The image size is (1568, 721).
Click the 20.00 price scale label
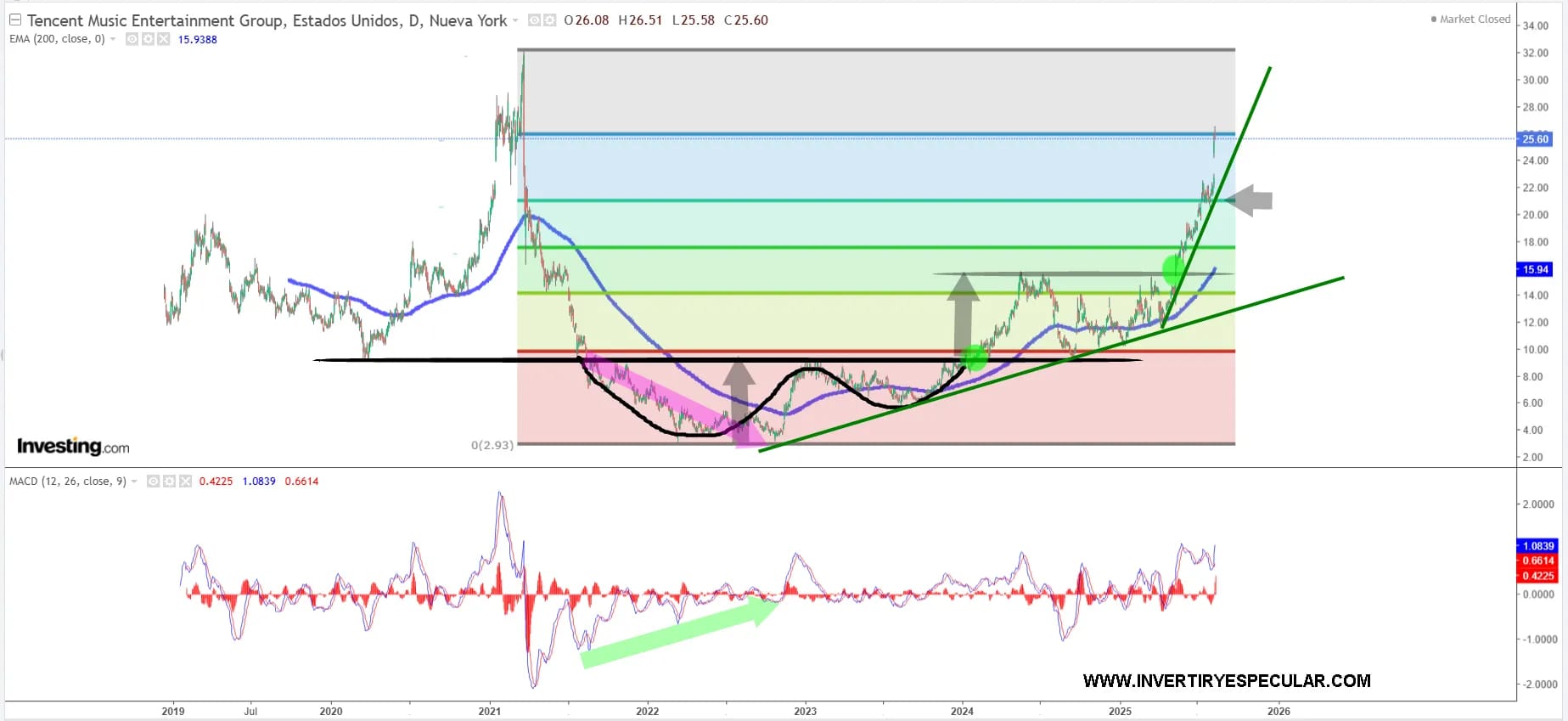(x=1536, y=215)
